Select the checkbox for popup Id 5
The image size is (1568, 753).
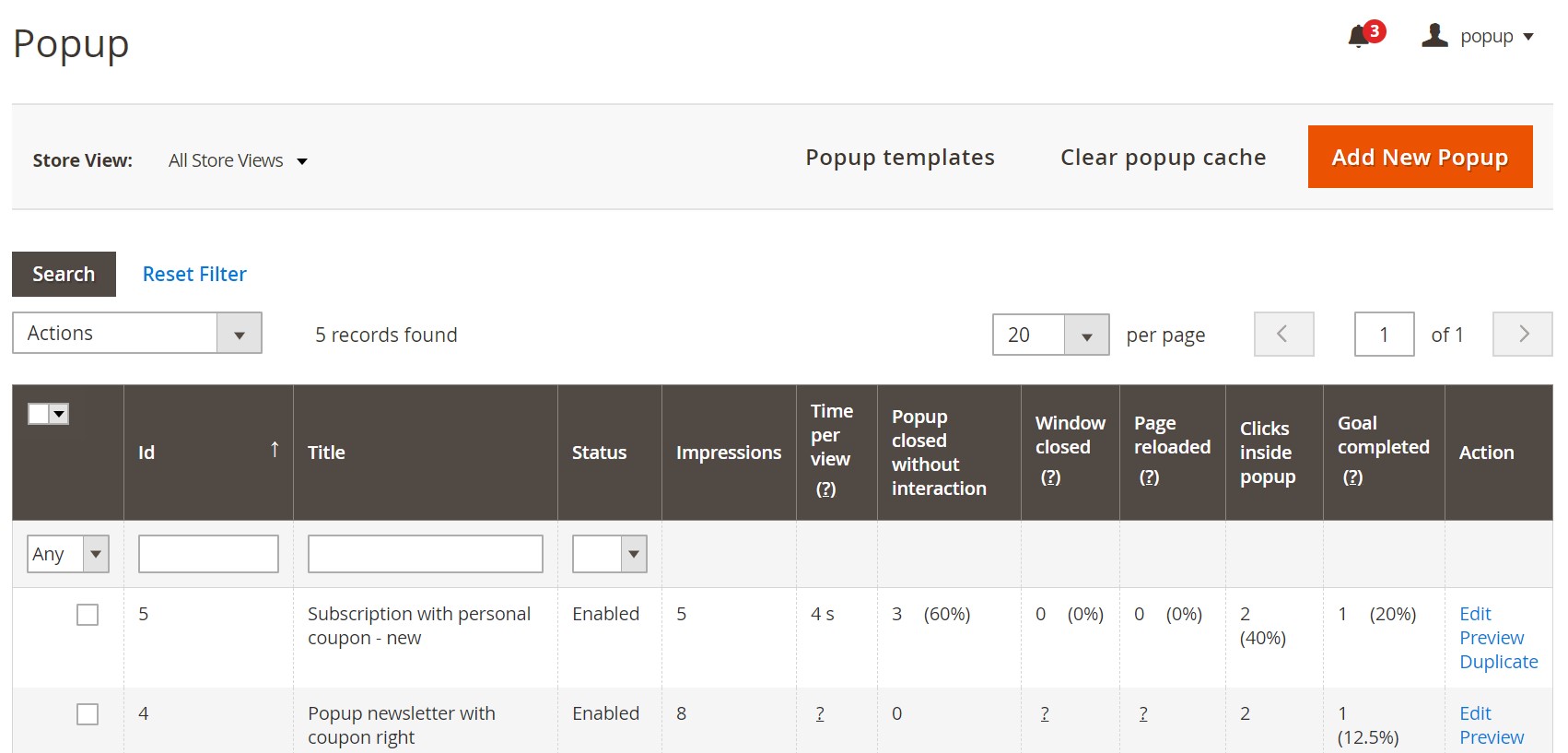(x=88, y=615)
